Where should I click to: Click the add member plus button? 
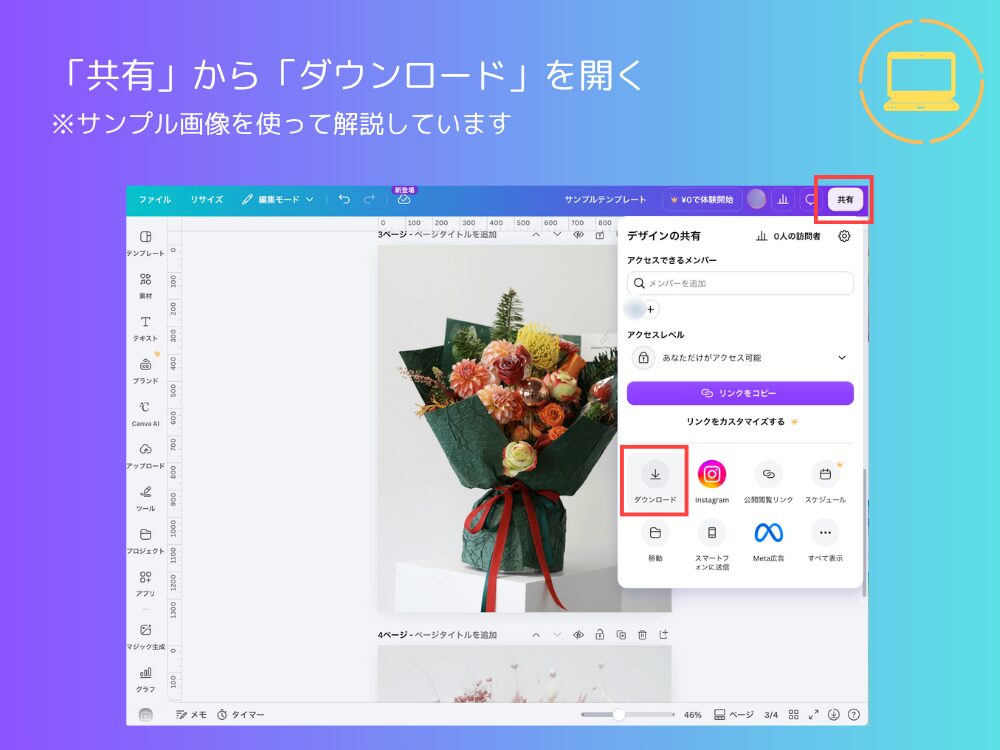(650, 309)
